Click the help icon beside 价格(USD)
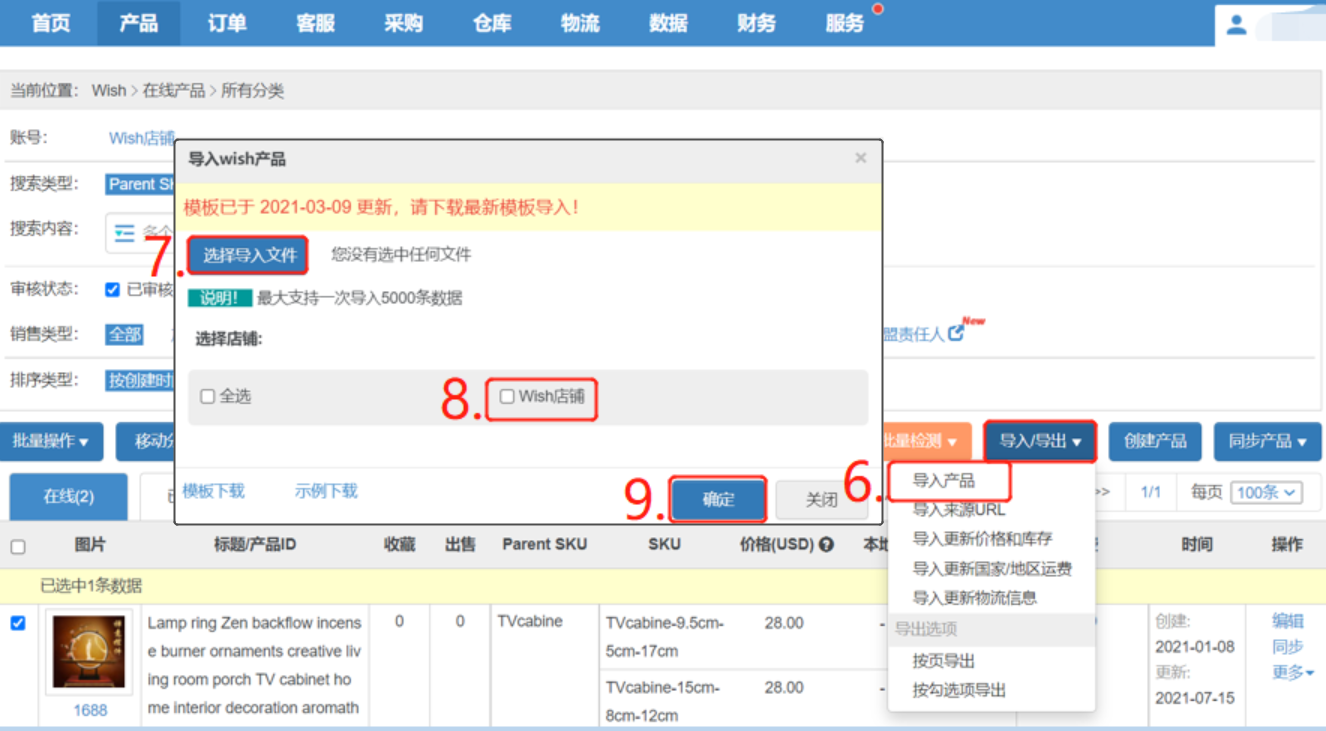Image resolution: width=1326 pixels, height=731 pixels. pyautogui.click(x=826, y=545)
